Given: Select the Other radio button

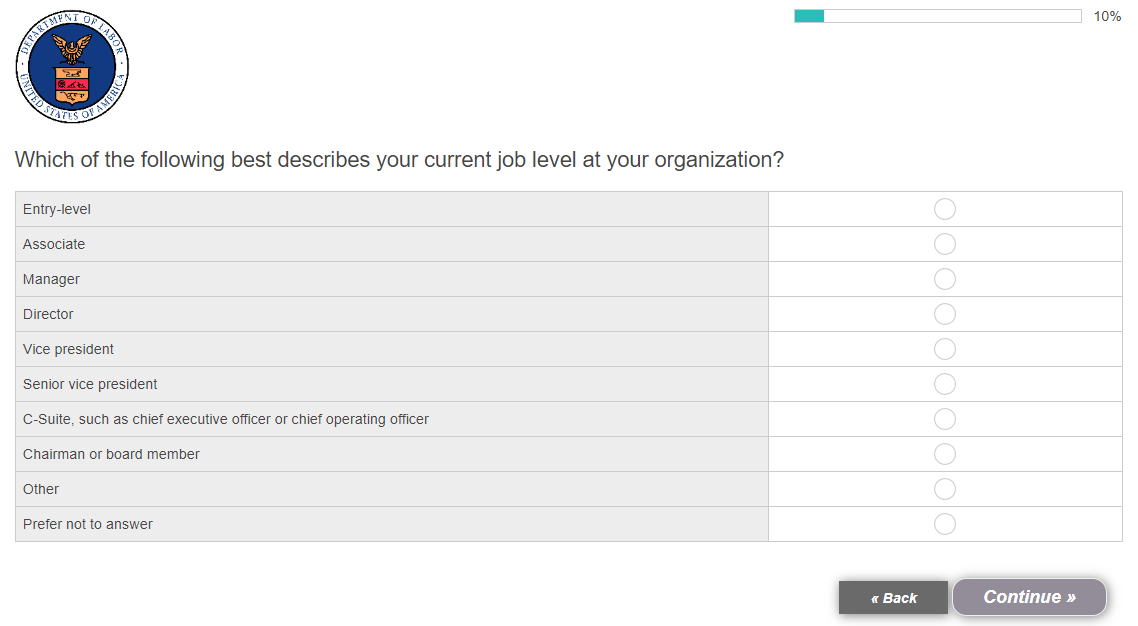Looking at the screenshot, I should tap(944, 489).
